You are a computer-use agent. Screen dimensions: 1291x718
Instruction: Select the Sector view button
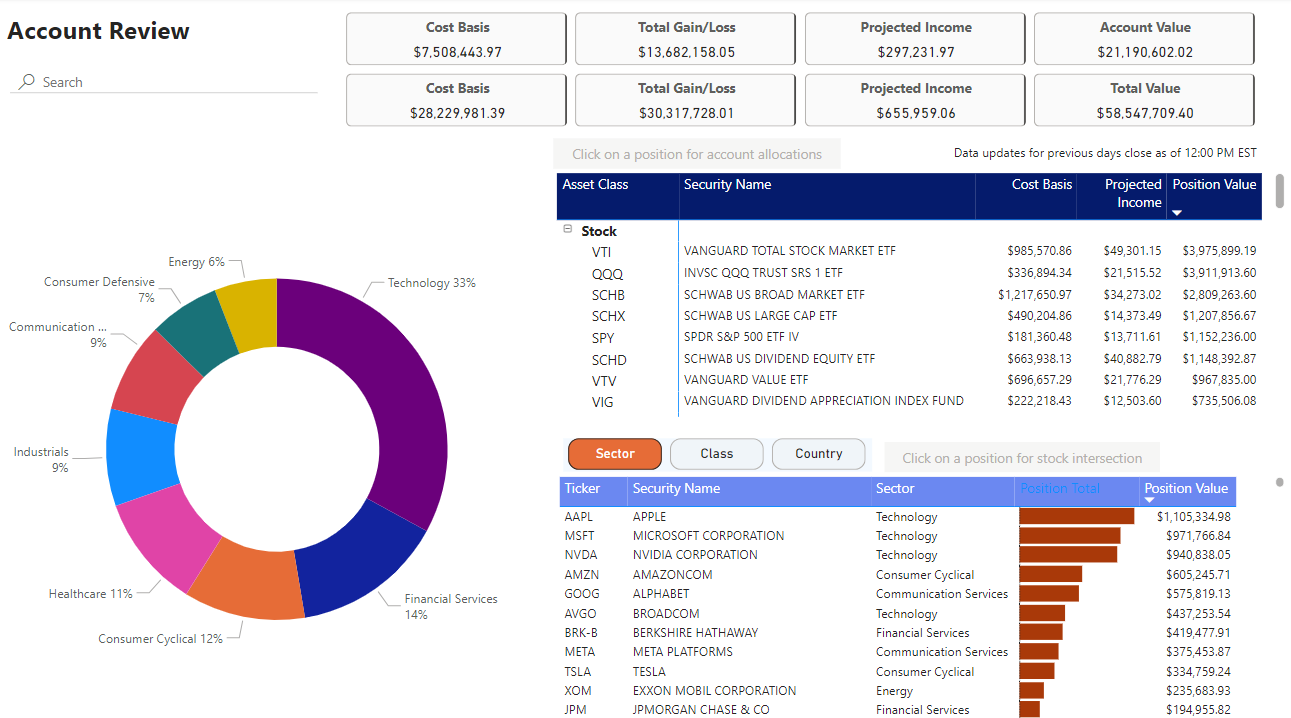(x=615, y=454)
